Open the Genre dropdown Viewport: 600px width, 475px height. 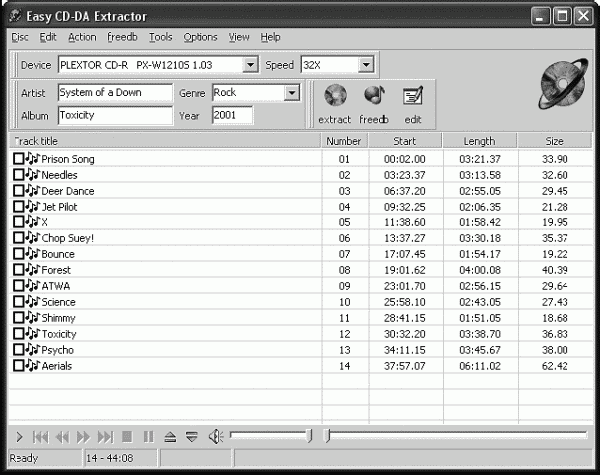[x=292, y=93]
